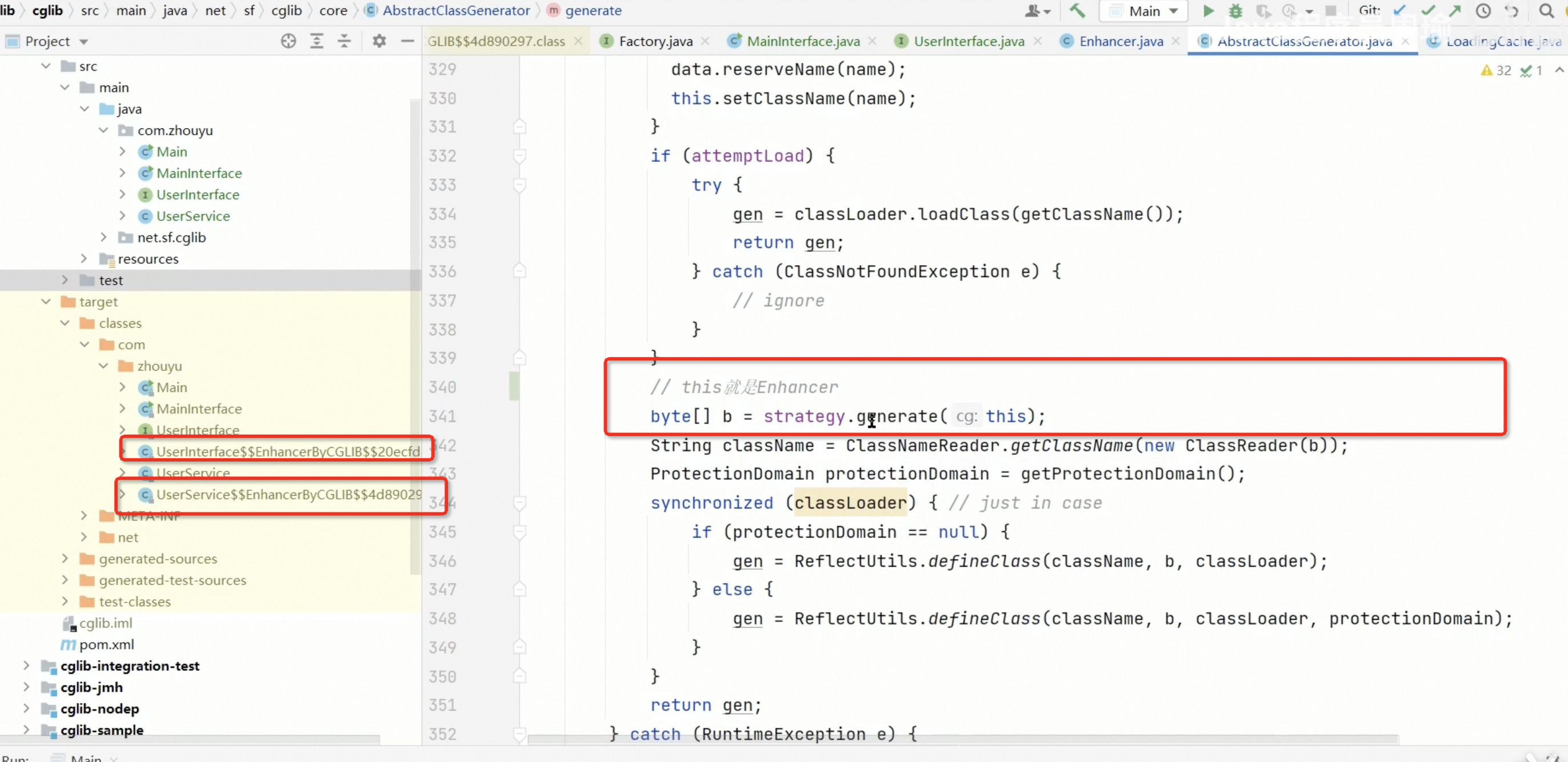Run the Main configuration with play icon
Screen dimensions: 1568x762
(1208, 11)
